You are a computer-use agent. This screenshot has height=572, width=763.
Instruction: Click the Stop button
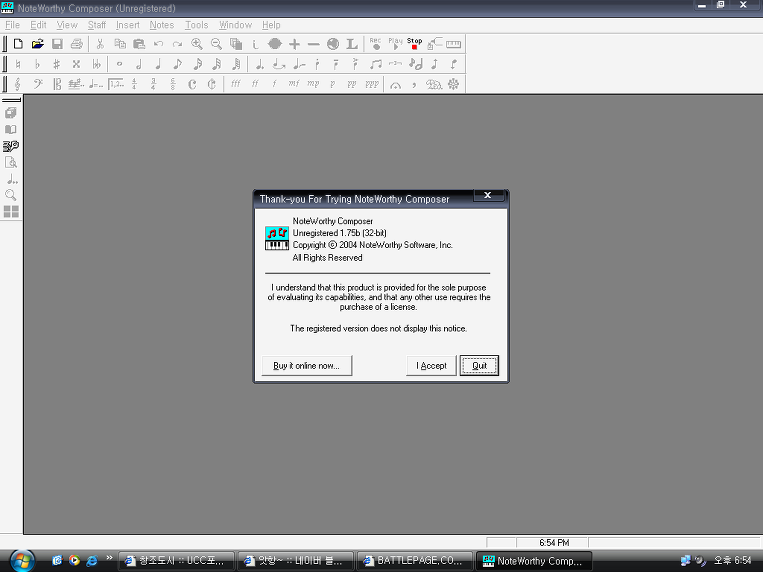[415, 44]
